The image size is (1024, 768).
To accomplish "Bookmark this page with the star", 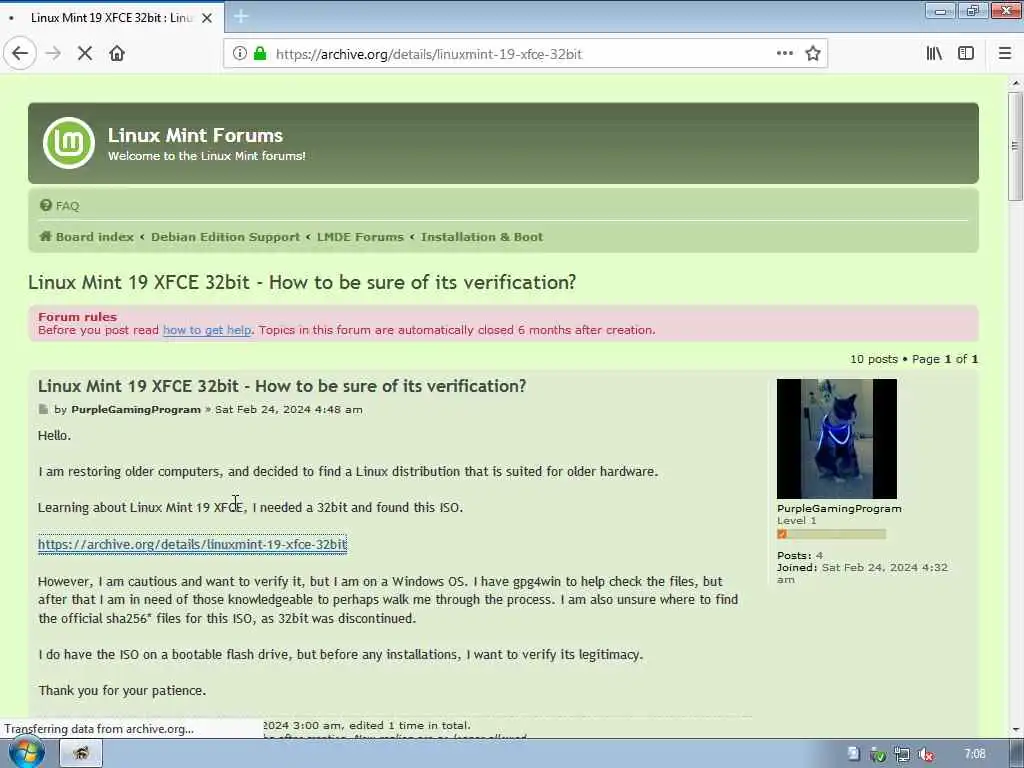I will tap(812, 54).
